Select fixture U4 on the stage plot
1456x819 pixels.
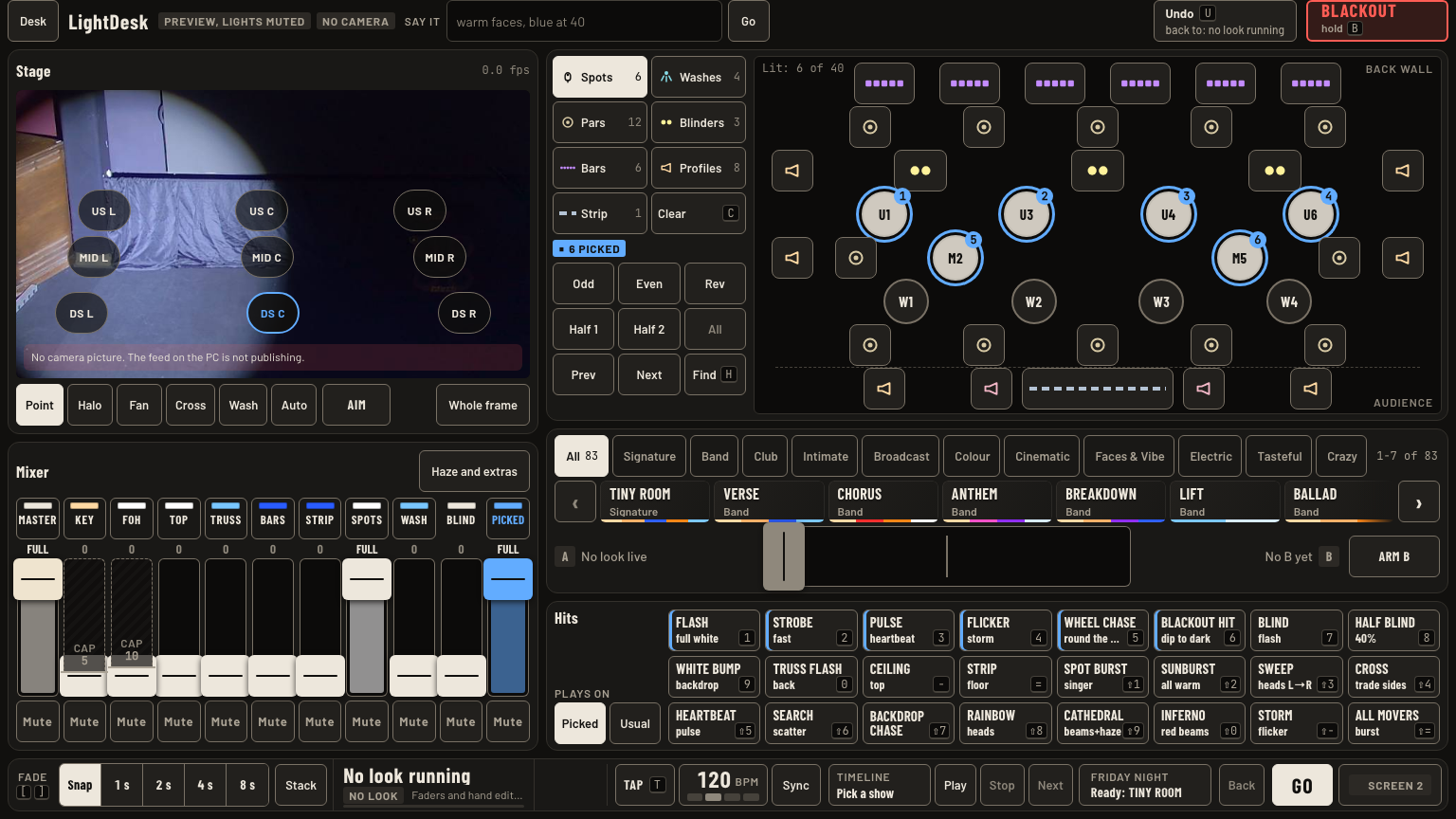tap(1168, 214)
